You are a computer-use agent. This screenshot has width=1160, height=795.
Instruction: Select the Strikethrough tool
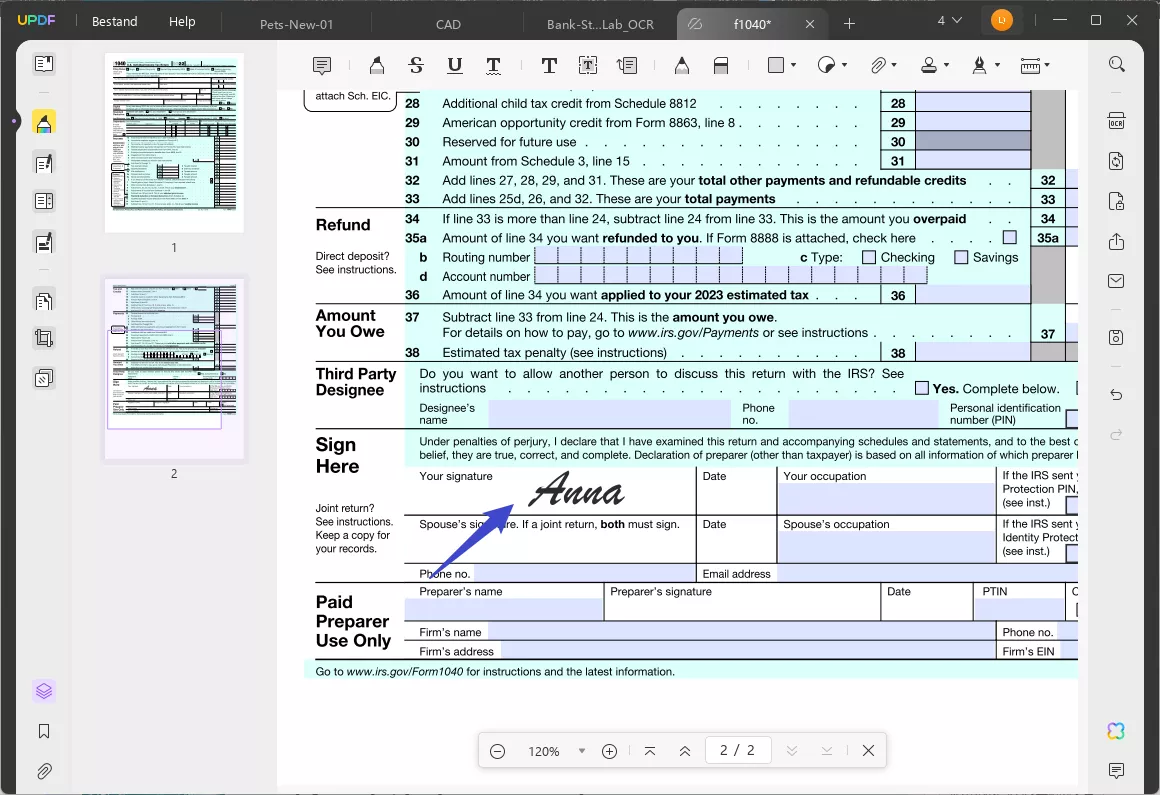coord(416,66)
